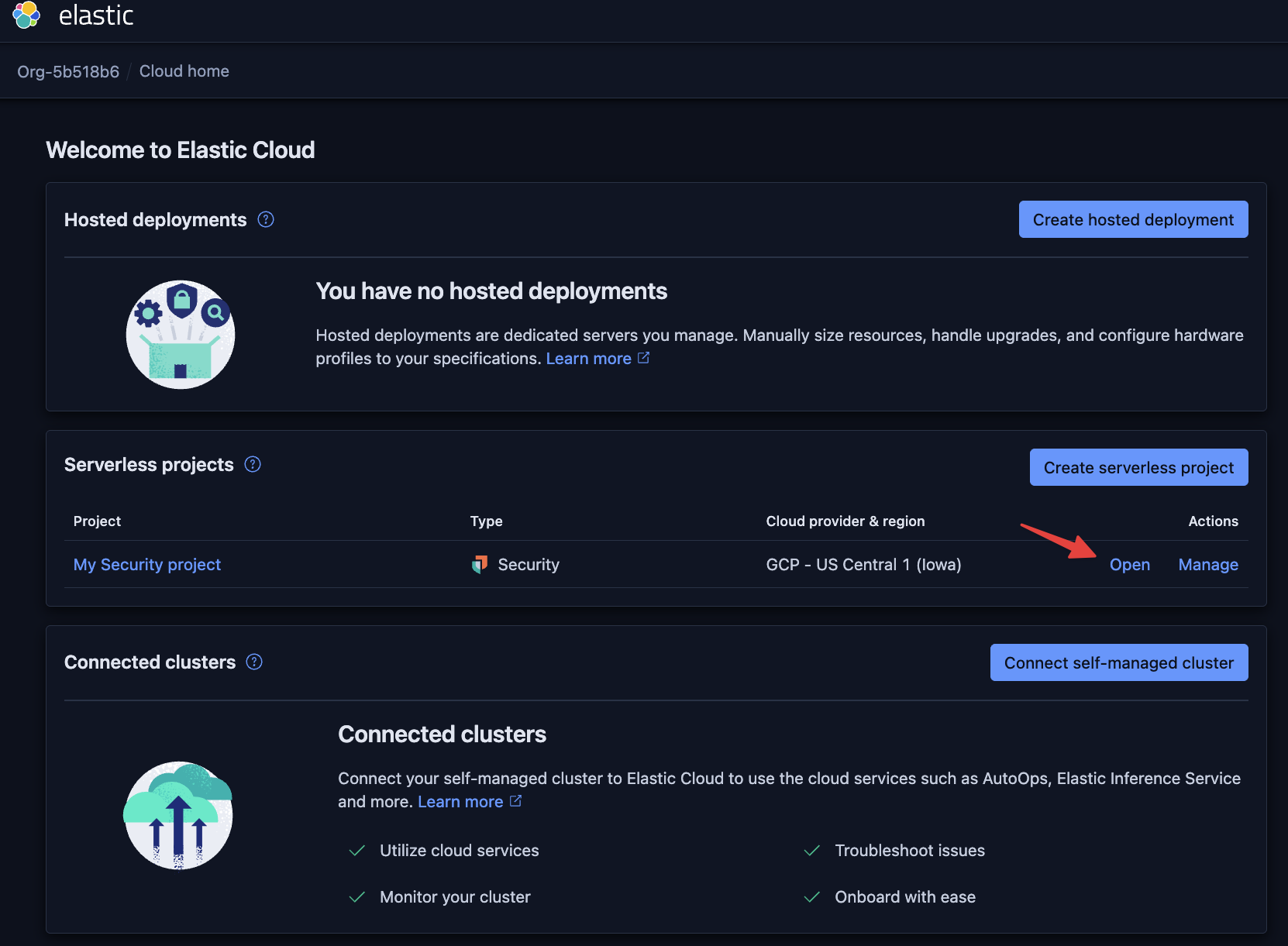Click the Project column header
The width and height of the screenshot is (1288, 946).
coord(97,521)
